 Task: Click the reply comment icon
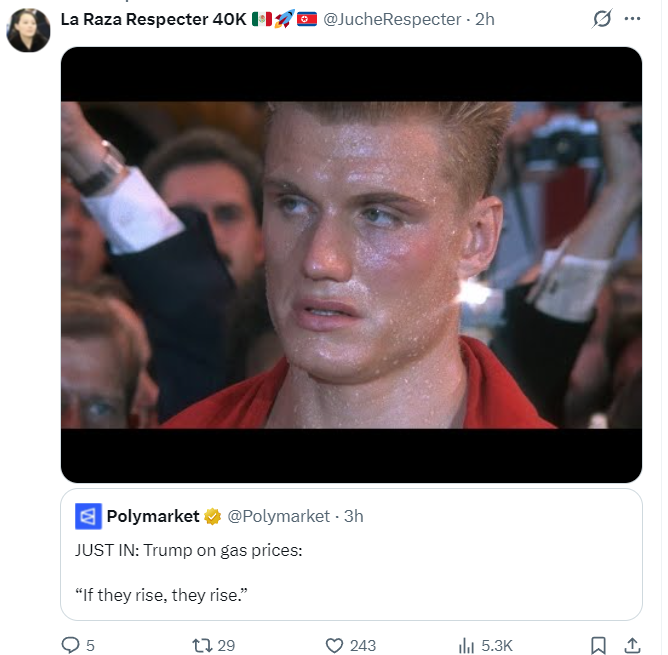[x=71, y=645]
